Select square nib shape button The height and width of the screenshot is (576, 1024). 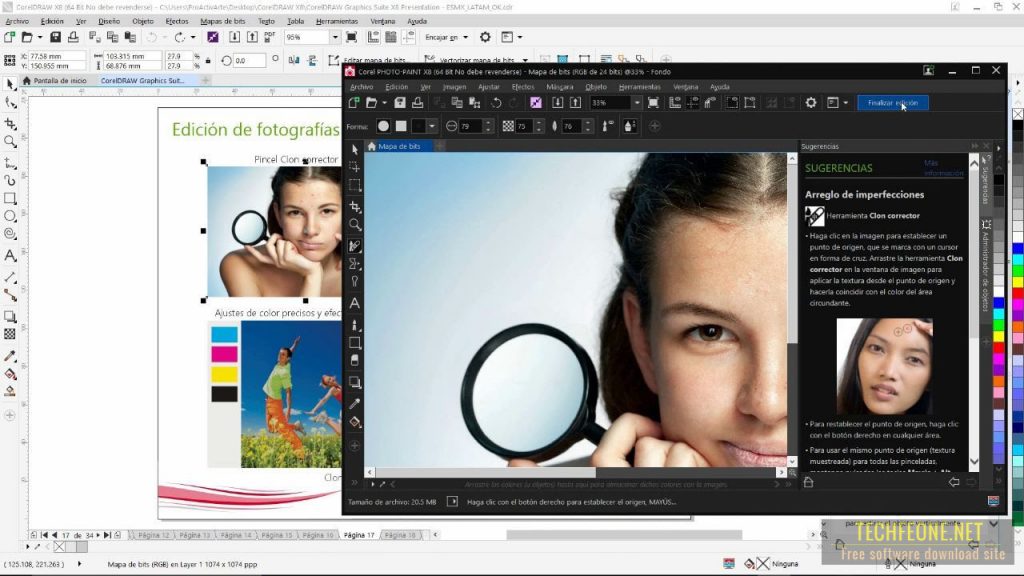click(401, 126)
